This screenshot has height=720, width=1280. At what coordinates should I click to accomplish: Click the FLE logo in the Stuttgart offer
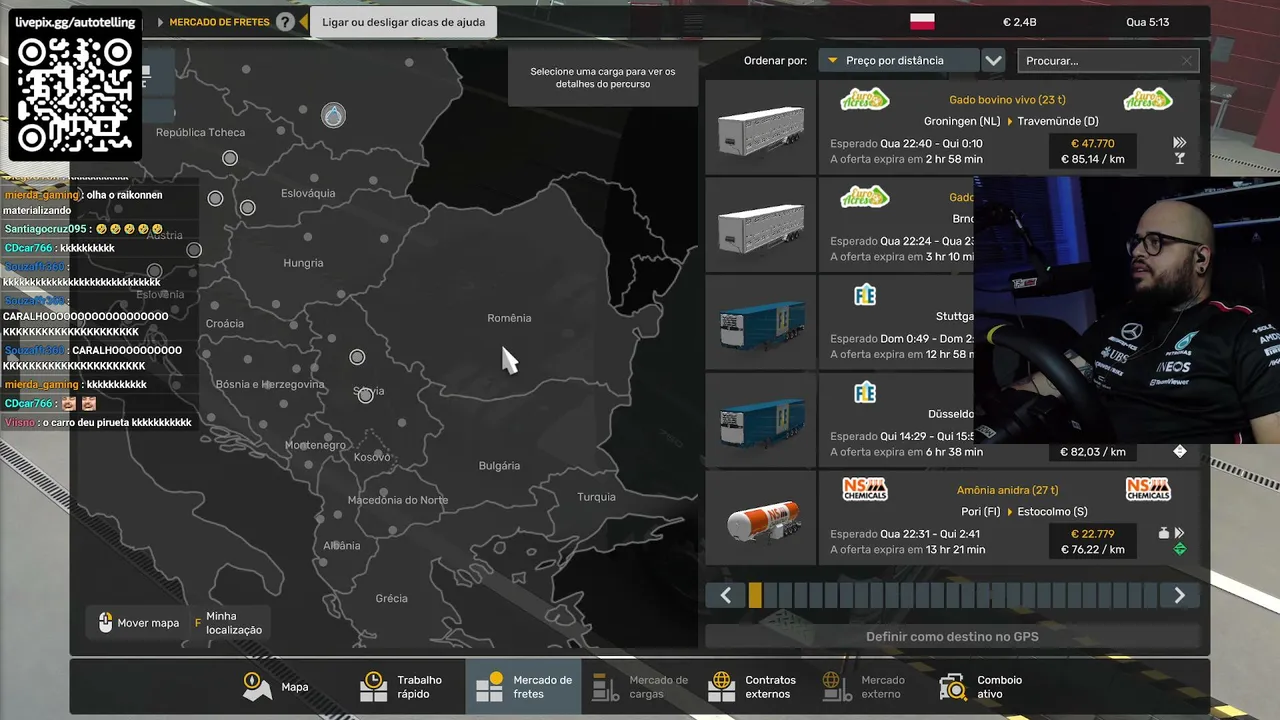(865, 294)
